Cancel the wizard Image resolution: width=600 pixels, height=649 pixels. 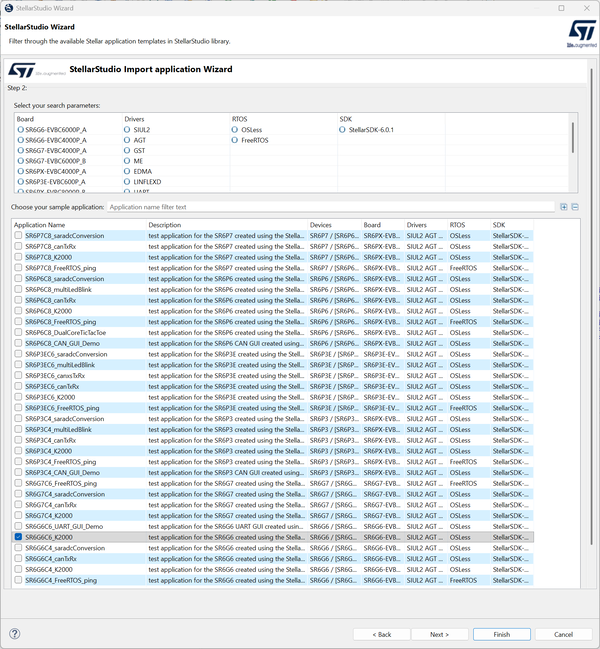[564, 634]
